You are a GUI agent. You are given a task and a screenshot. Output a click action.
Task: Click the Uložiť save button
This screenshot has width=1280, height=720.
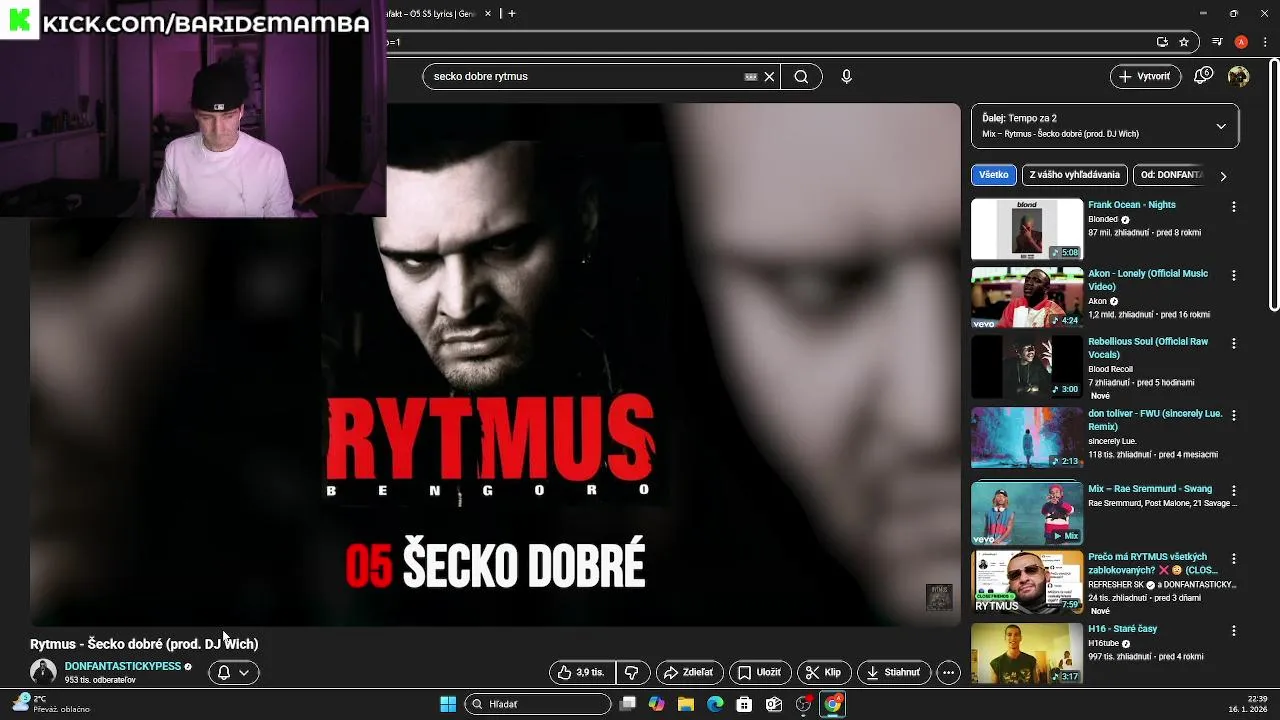tap(760, 673)
